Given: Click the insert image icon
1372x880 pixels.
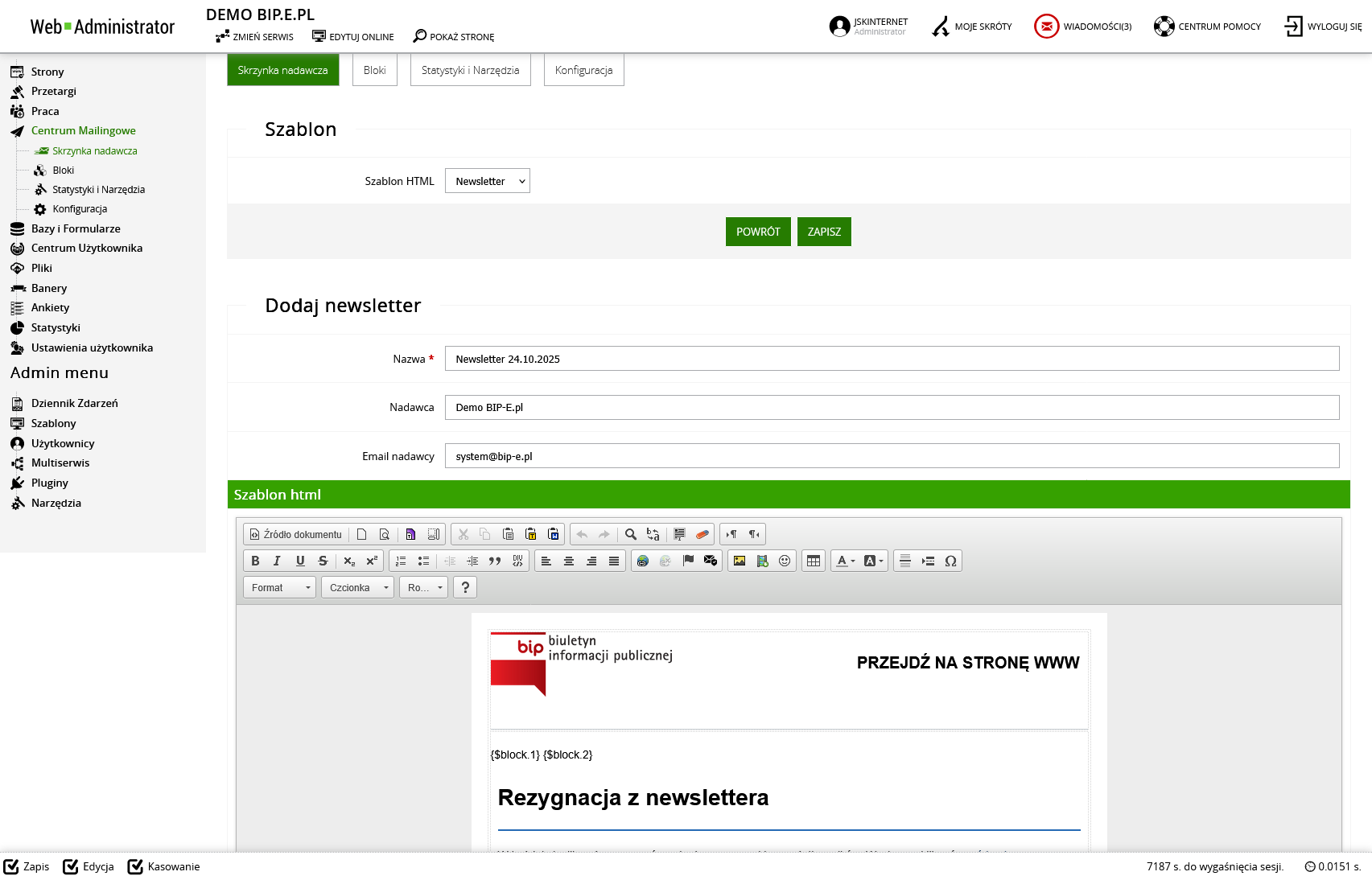Looking at the screenshot, I should tap(740, 561).
